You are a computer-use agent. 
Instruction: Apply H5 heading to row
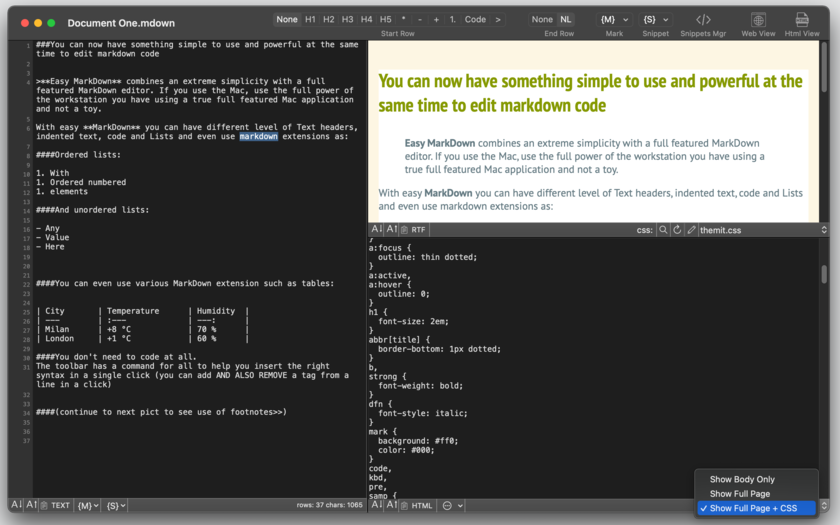pyautogui.click(x=386, y=19)
